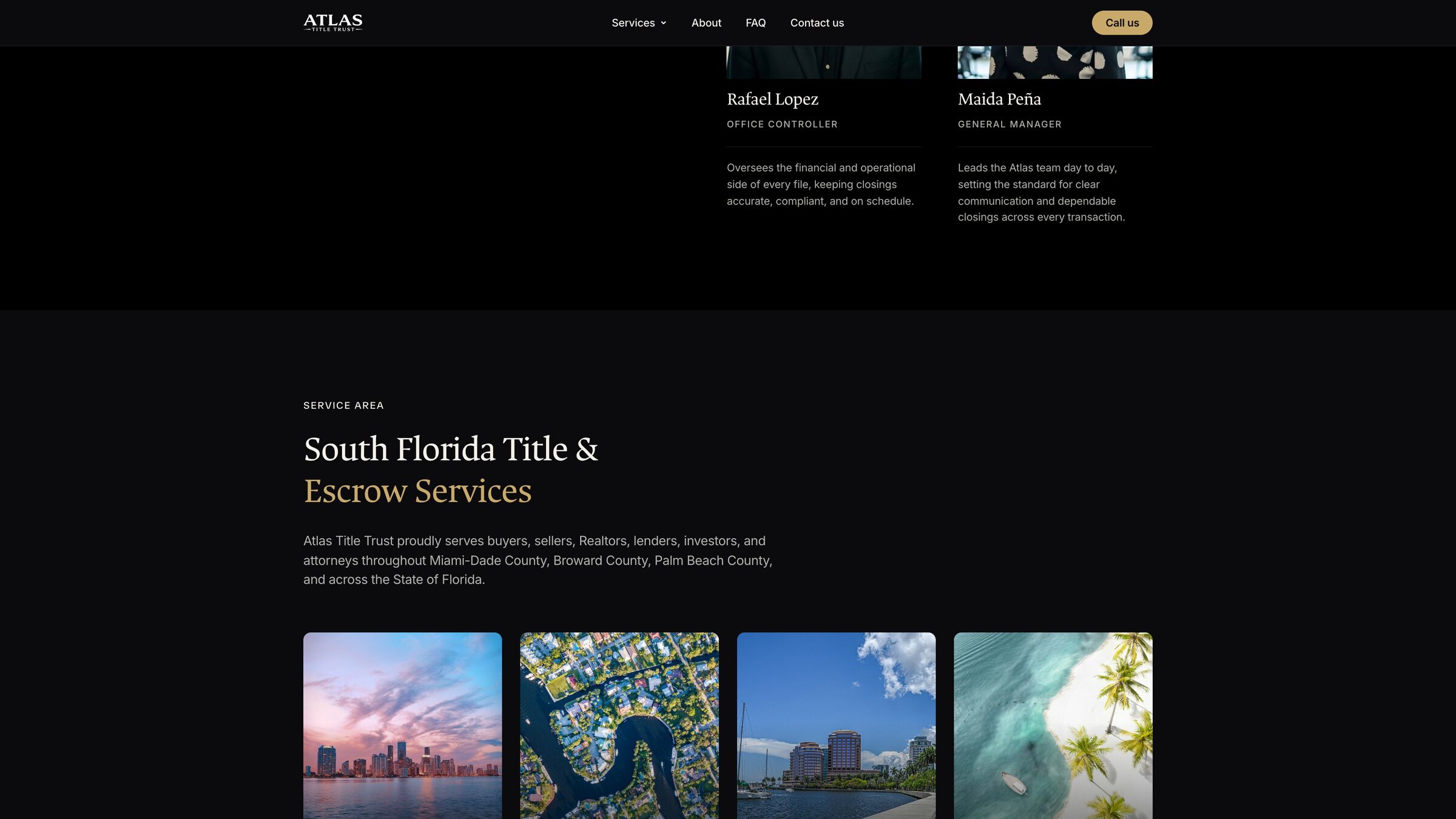Click the SERVICE AREA label

(x=343, y=405)
